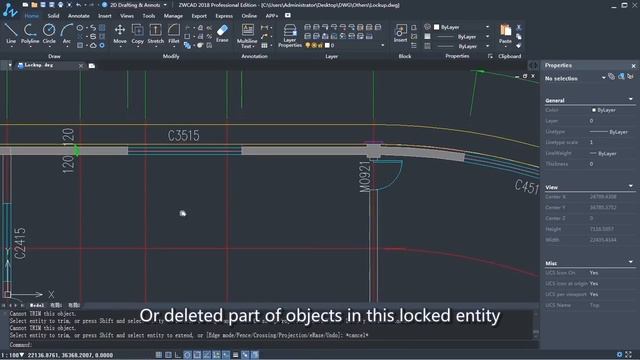
Task: Open the Home ribbon tab
Action: coord(31,16)
